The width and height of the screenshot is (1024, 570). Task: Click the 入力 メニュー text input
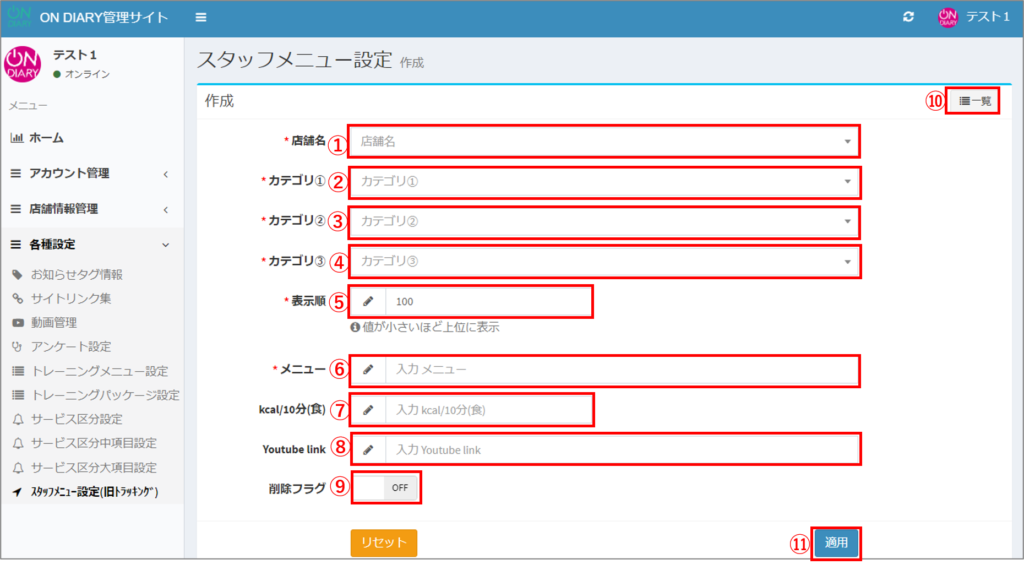620,370
